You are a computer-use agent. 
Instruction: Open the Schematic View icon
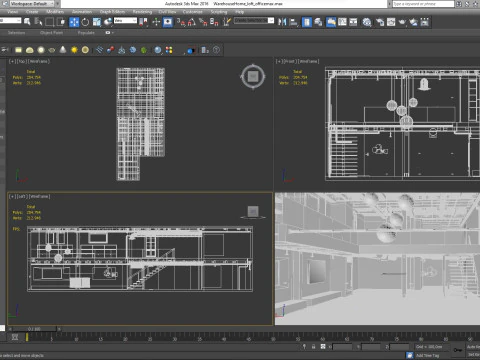[353, 22]
